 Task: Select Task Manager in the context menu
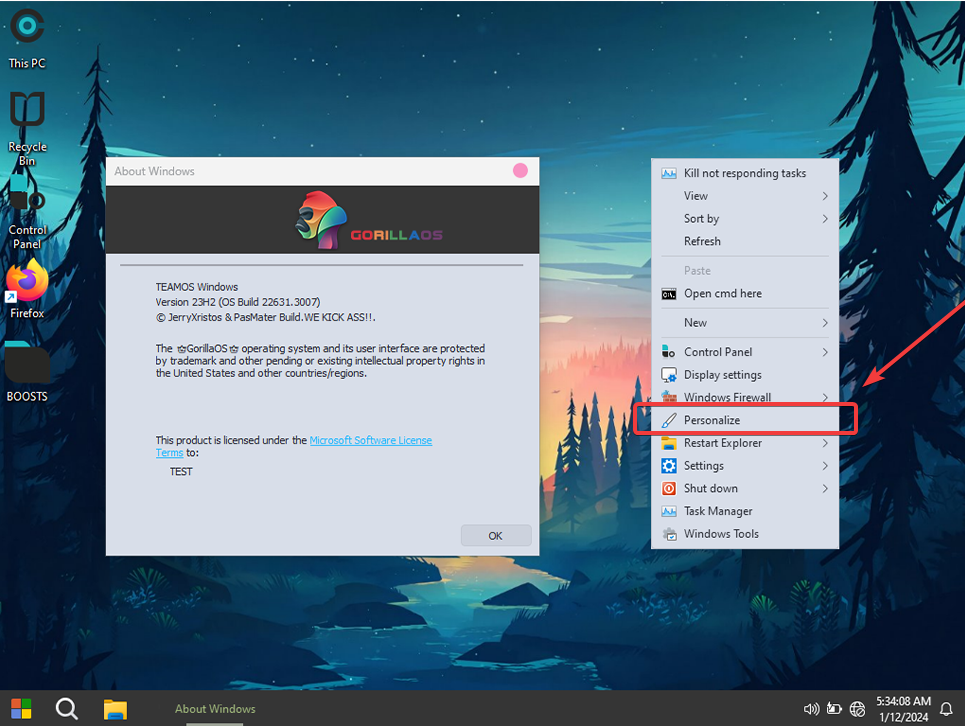tap(717, 511)
